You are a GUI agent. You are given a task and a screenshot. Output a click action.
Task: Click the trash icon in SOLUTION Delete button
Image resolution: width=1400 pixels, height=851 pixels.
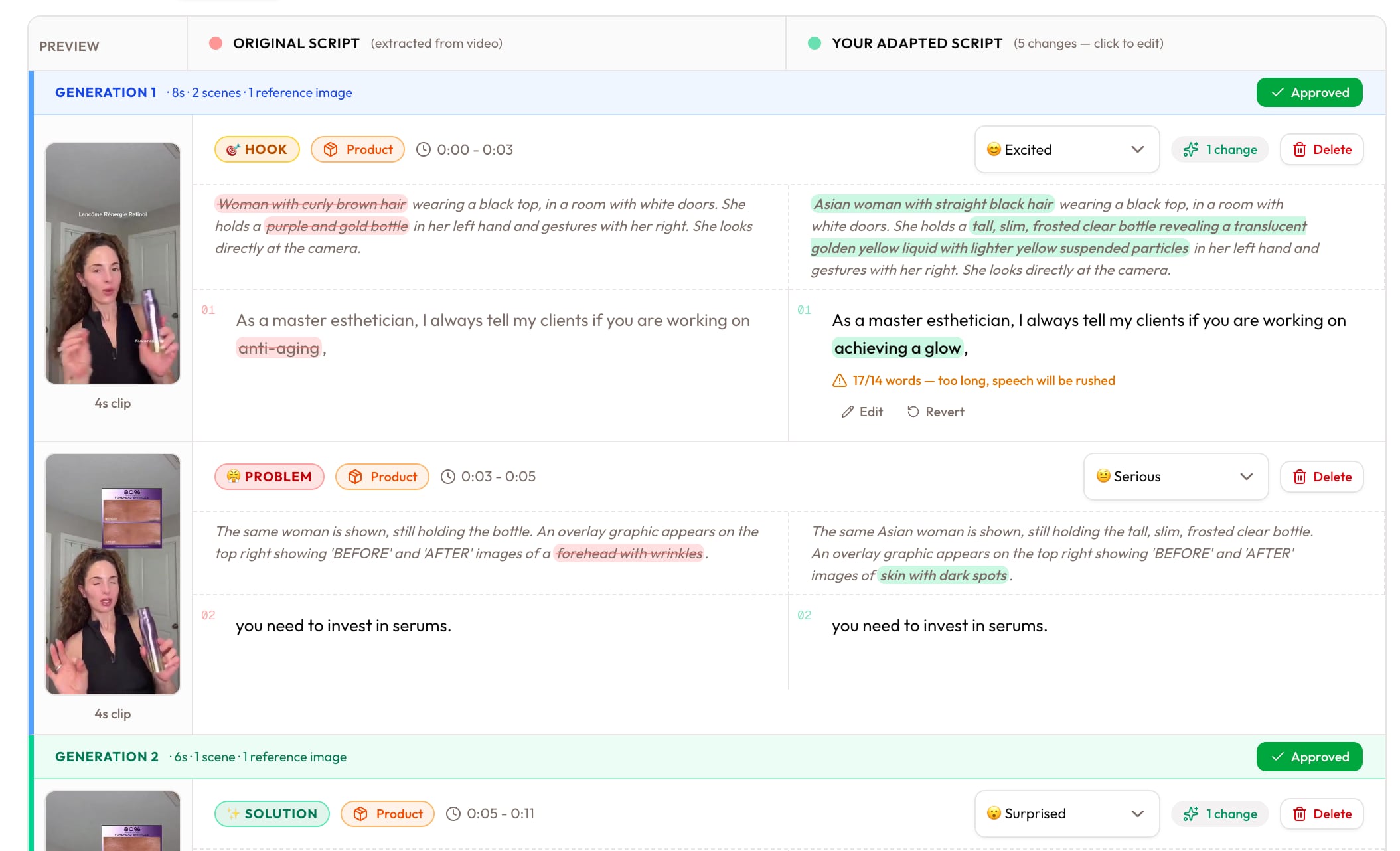click(x=1300, y=814)
